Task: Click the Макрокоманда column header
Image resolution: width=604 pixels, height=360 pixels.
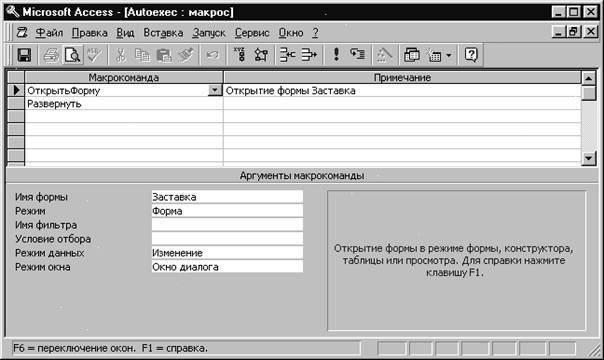Action: pos(124,77)
